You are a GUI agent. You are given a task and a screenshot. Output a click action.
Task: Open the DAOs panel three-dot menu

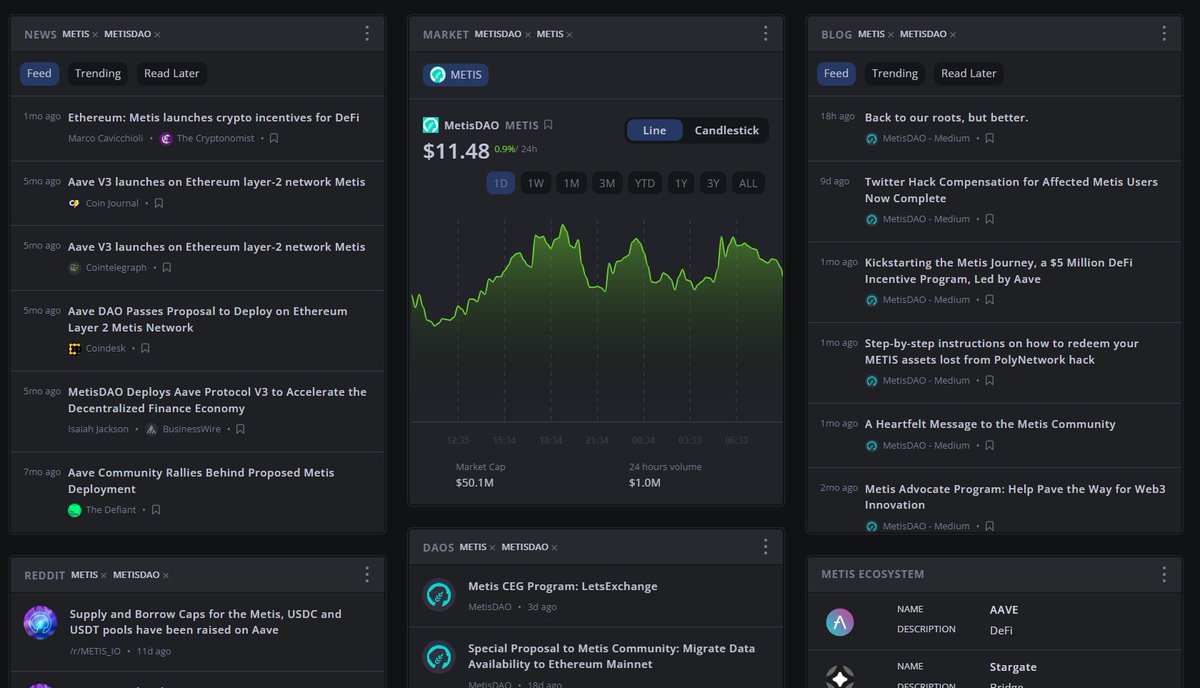pos(765,547)
